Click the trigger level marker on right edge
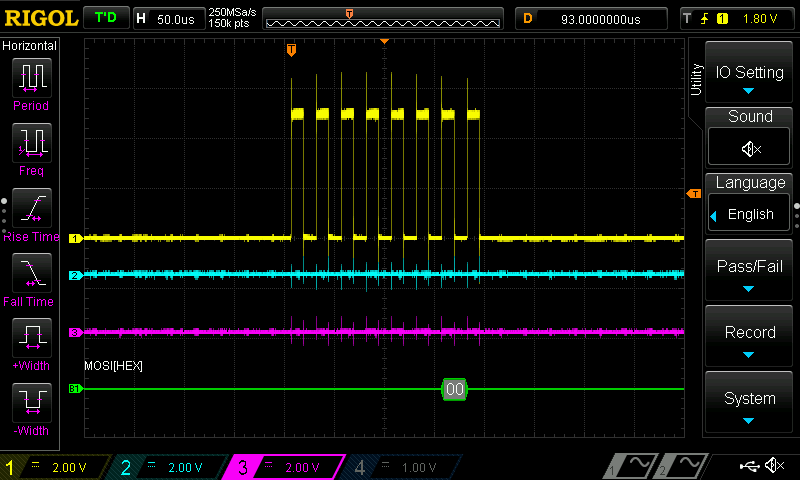The width and height of the screenshot is (800, 480). [694, 193]
